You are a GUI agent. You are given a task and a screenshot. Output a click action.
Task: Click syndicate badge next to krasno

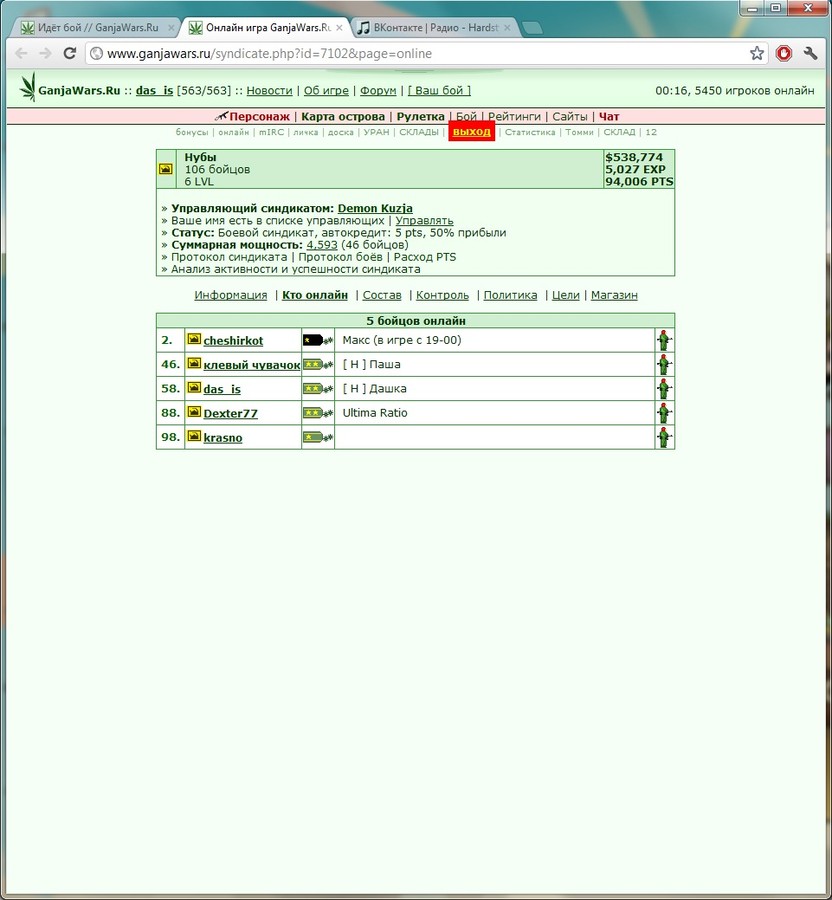coord(194,436)
